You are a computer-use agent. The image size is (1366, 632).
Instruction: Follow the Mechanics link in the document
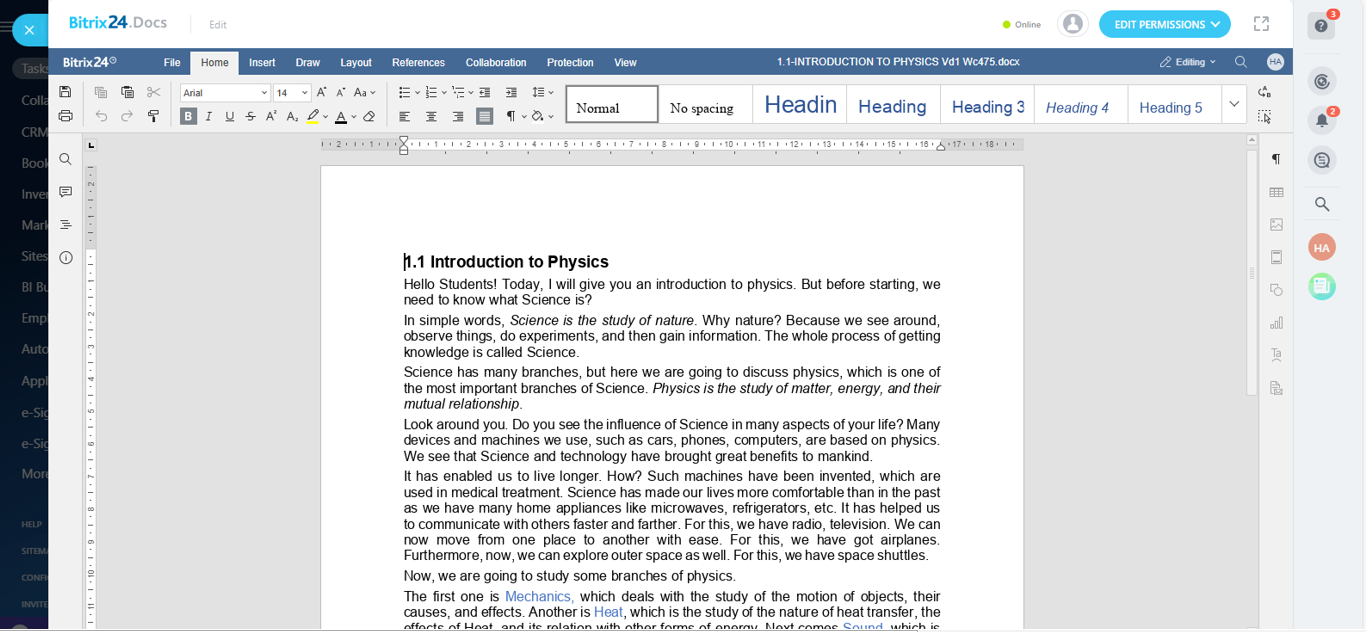pyautogui.click(x=539, y=597)
